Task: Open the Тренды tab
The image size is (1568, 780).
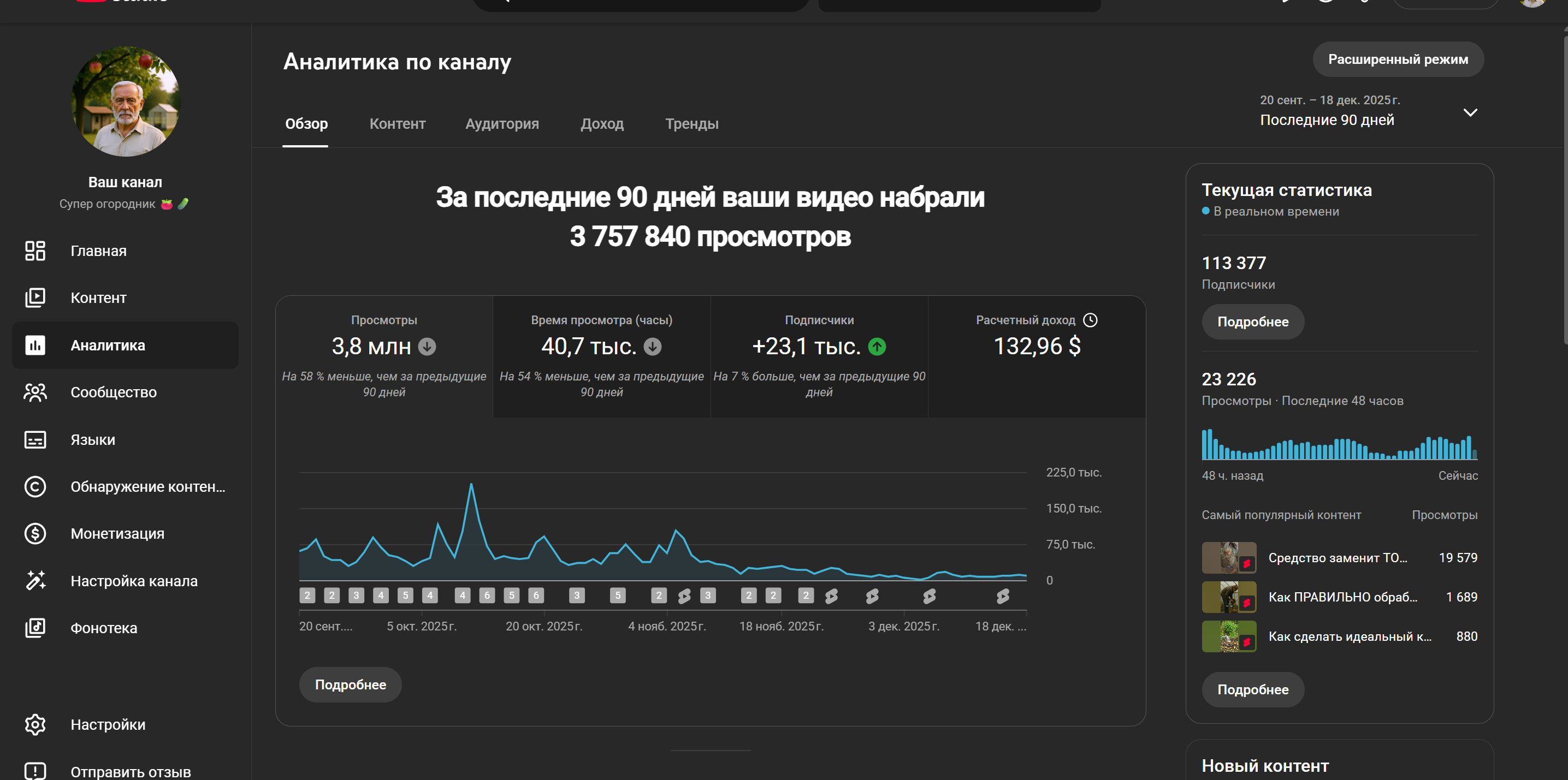Action: tap(691, 124)
